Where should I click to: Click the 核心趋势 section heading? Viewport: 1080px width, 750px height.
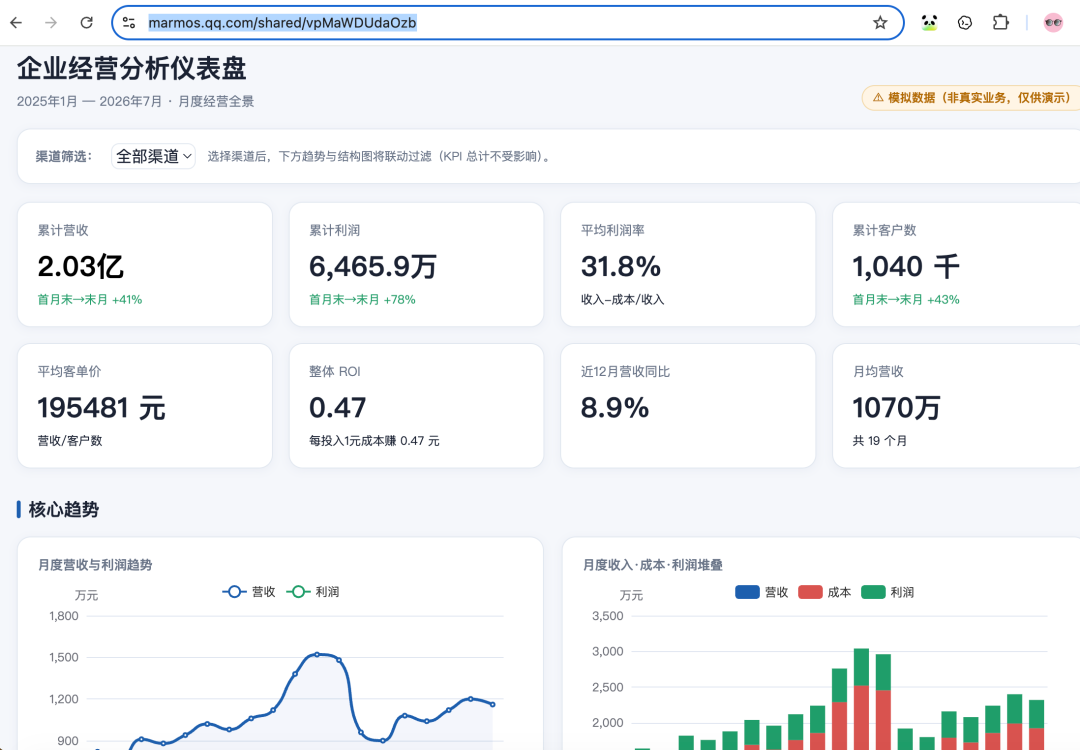click(63, 510)
